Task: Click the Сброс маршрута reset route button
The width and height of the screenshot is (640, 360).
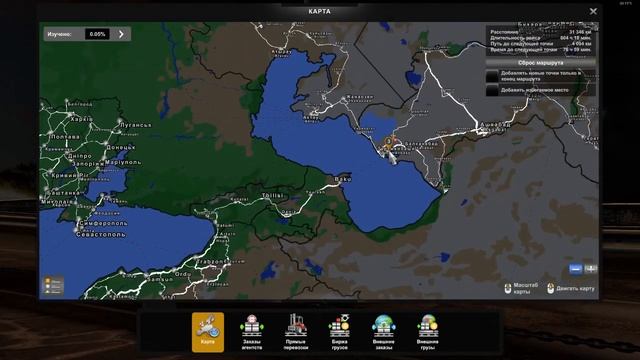Action: 540,63
